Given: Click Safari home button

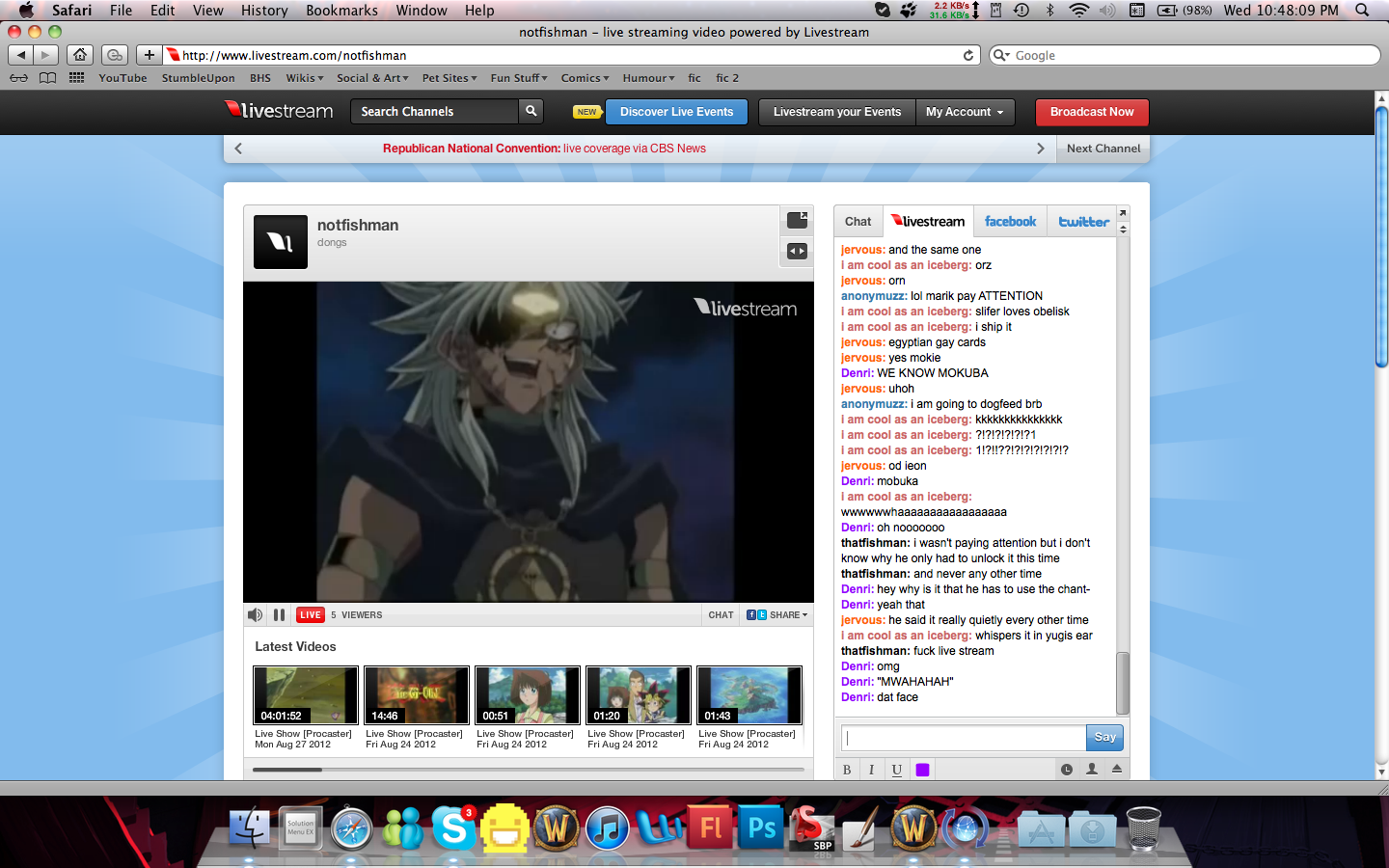Looking at the screenshot, I should coord(81,55).
